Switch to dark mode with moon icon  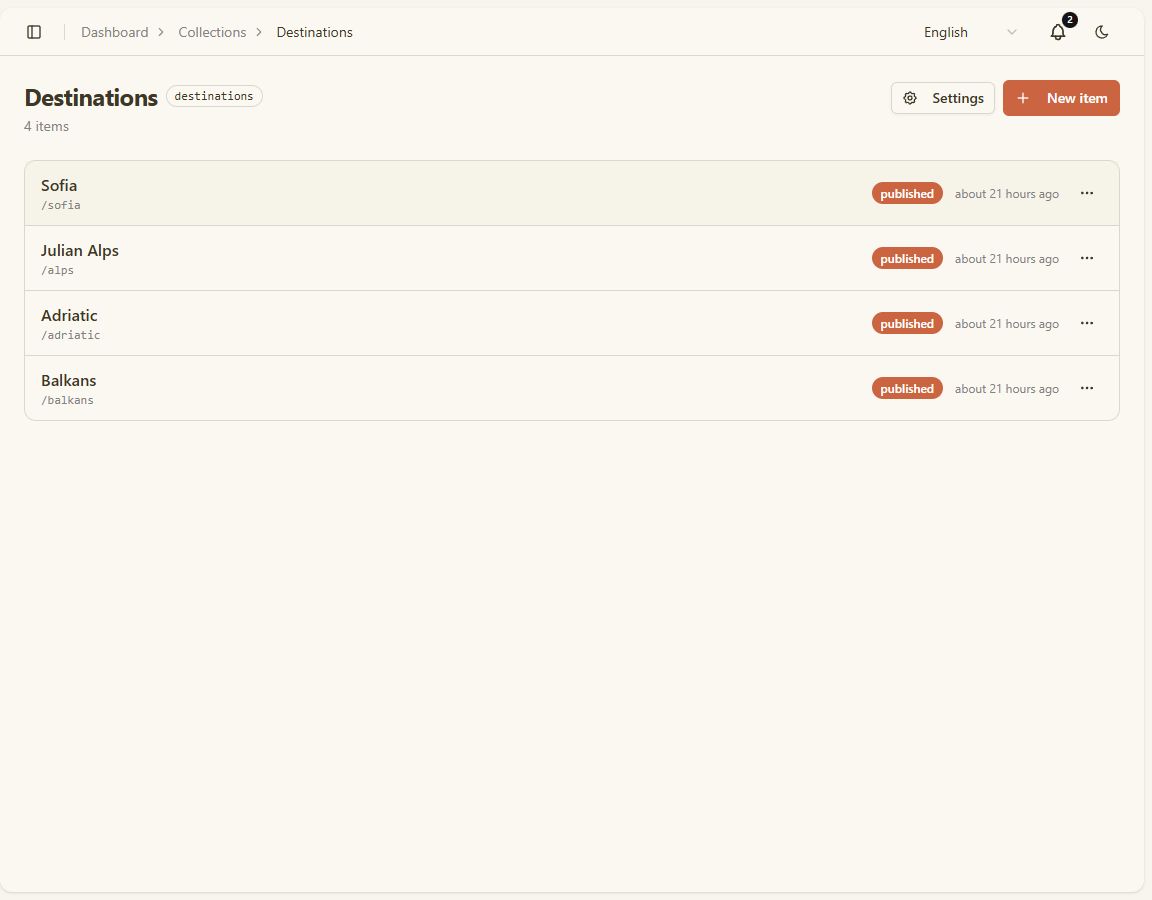click(1101, 32)
